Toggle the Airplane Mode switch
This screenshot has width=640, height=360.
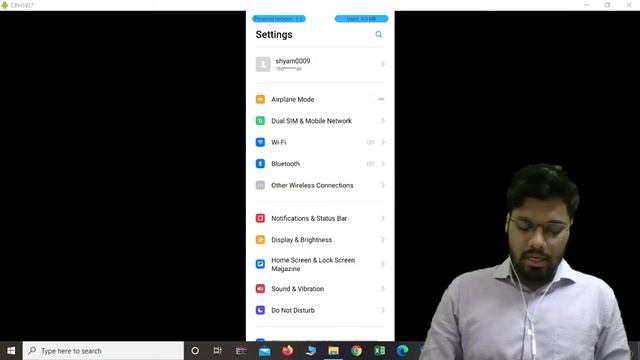click(376, 99)
